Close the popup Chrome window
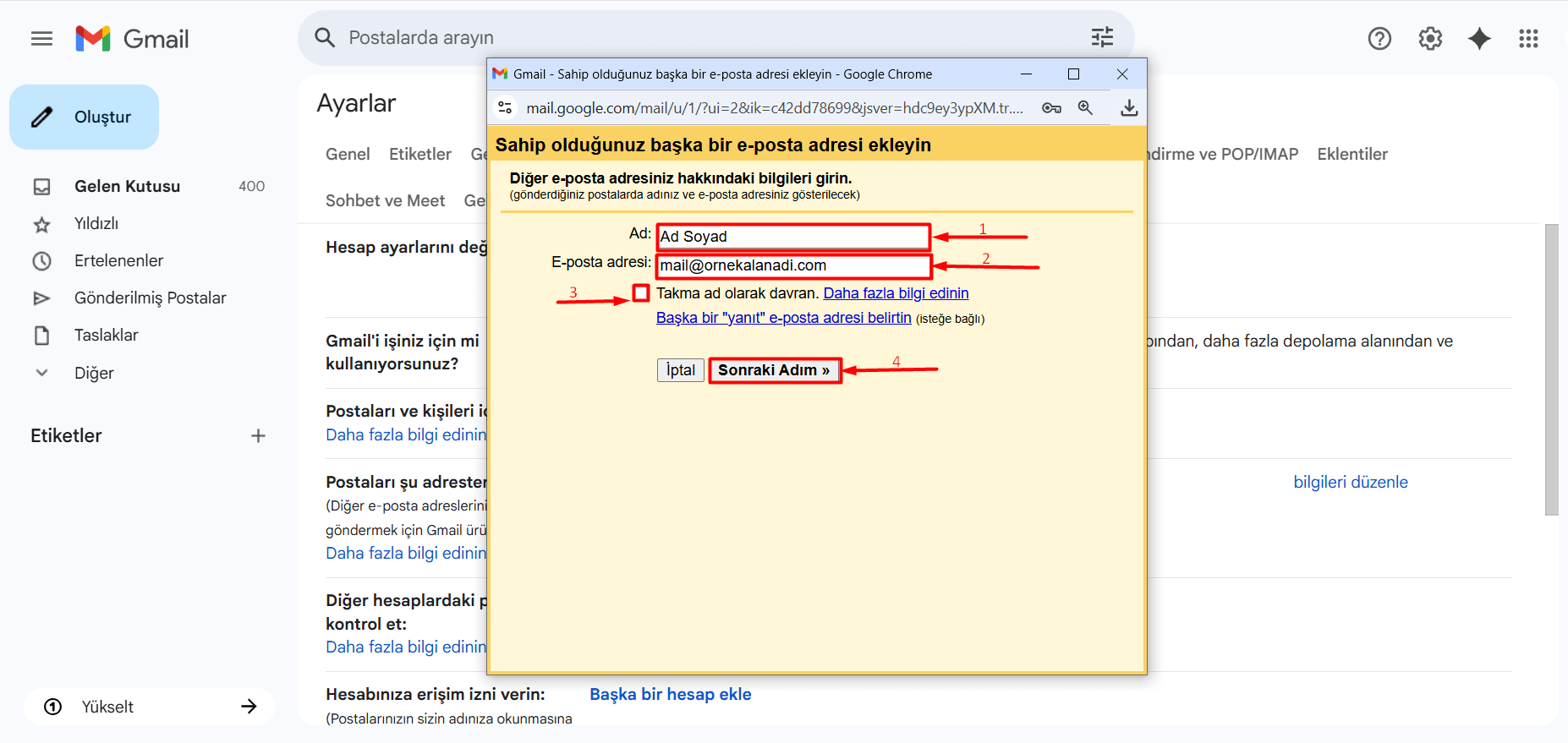The image size is (1568, 743). [x=1122, y=74]
